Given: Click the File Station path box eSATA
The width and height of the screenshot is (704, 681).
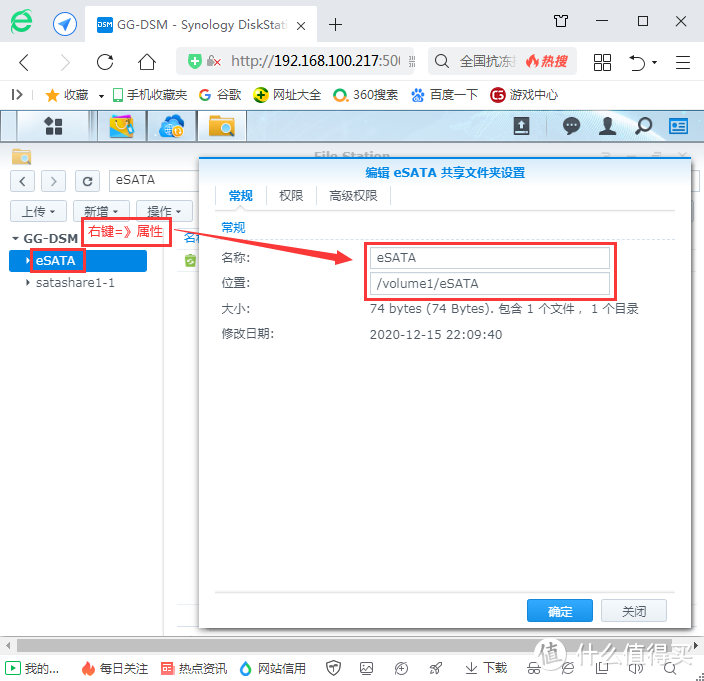Looking at the screenshot, I should pyautogui.click(x=154, y=180).
